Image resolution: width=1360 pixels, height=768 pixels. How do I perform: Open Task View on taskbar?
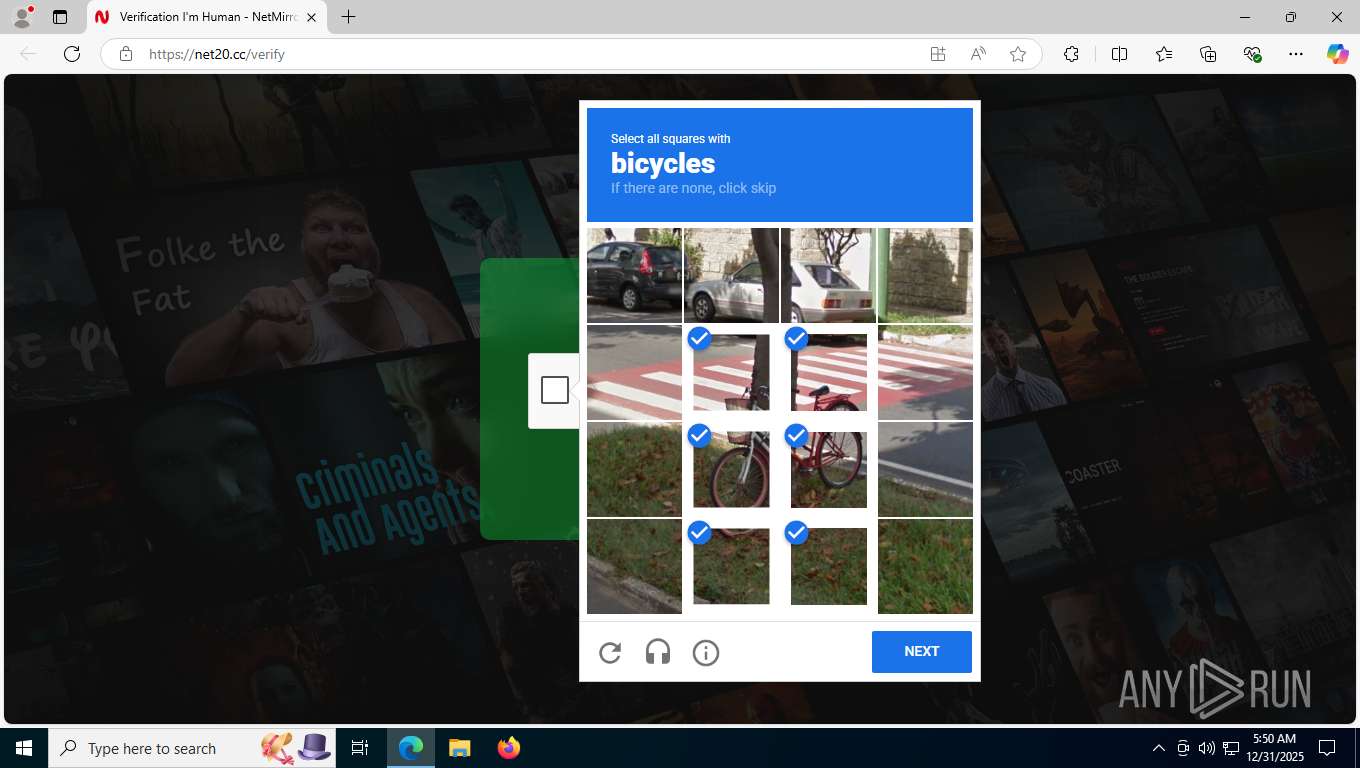[360, 748]
